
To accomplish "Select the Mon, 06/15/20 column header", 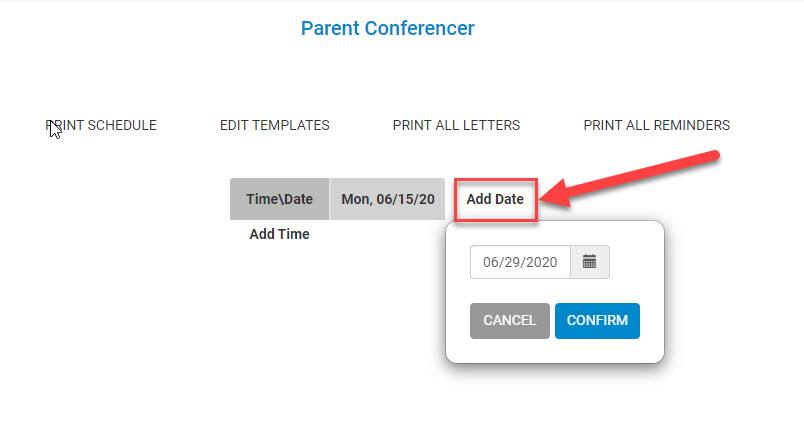I will click(x=388, y=199).
